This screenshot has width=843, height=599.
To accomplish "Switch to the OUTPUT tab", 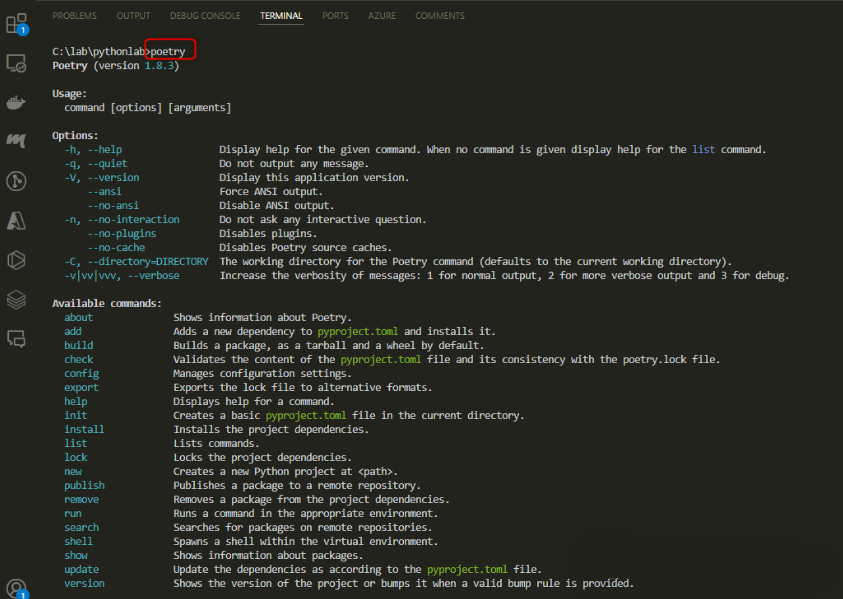I will click(133, 16).
